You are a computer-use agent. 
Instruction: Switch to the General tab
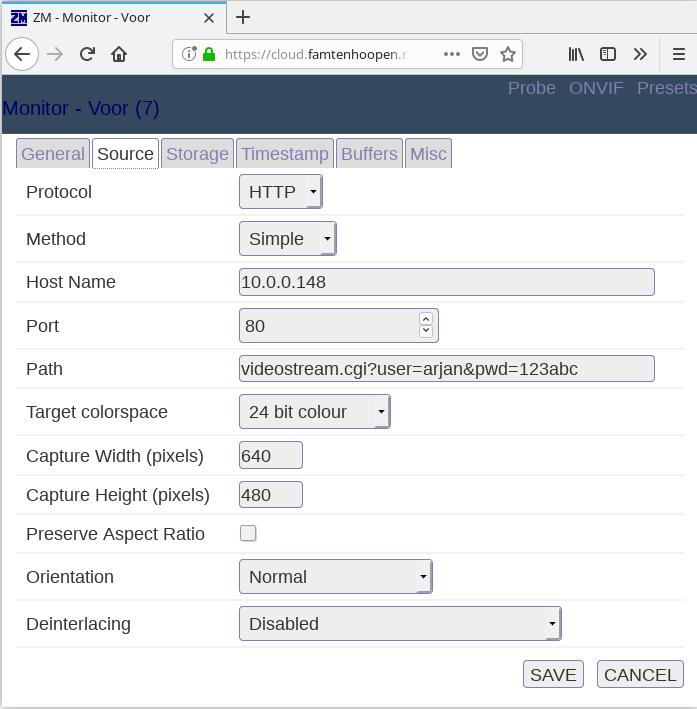click(53, 153)
